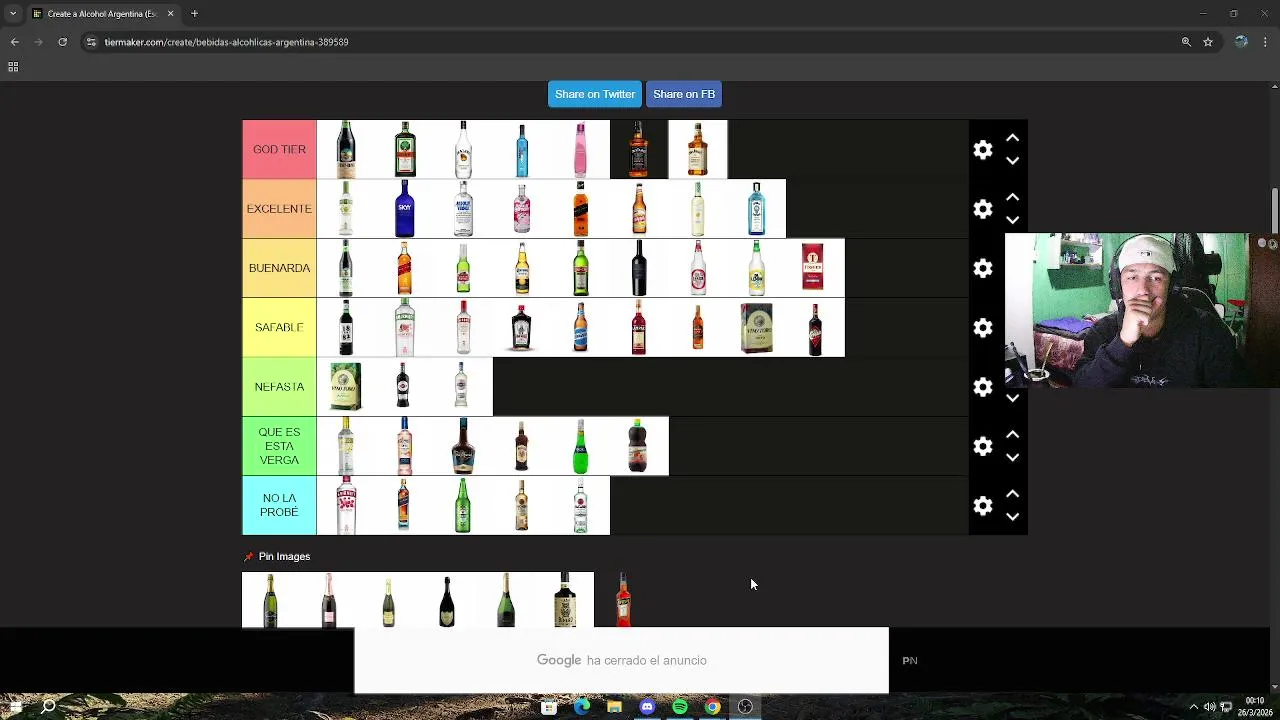Pick the wine carton in NEFASTA row
The height and width of the screenshot is (720, 1280).
345,387
